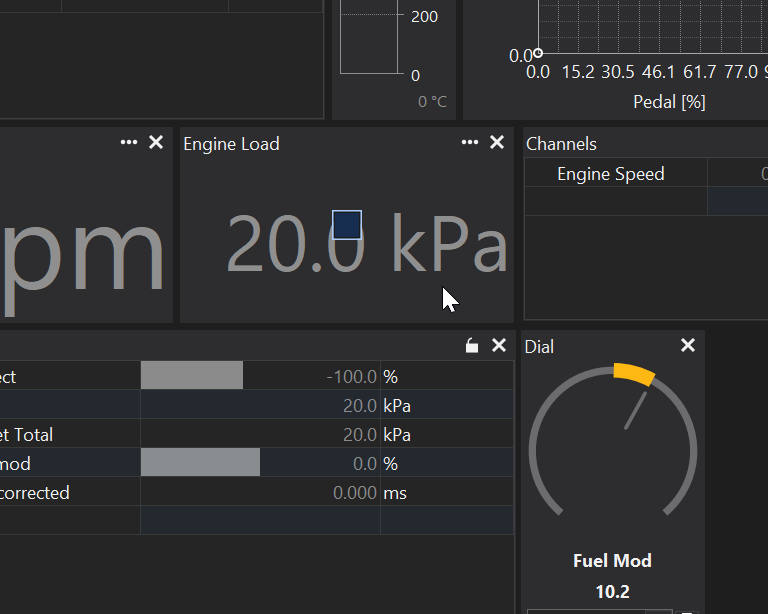Click the Engine Load panel title
This screenshot has height=614, width=768.
point(231,144)
